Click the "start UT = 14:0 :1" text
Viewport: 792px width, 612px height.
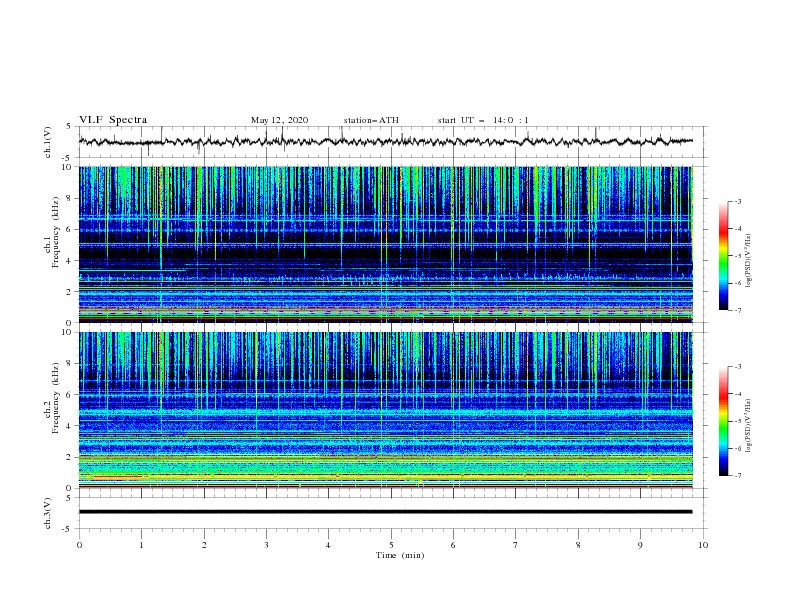pyautogui.click(x=483, y=120)
